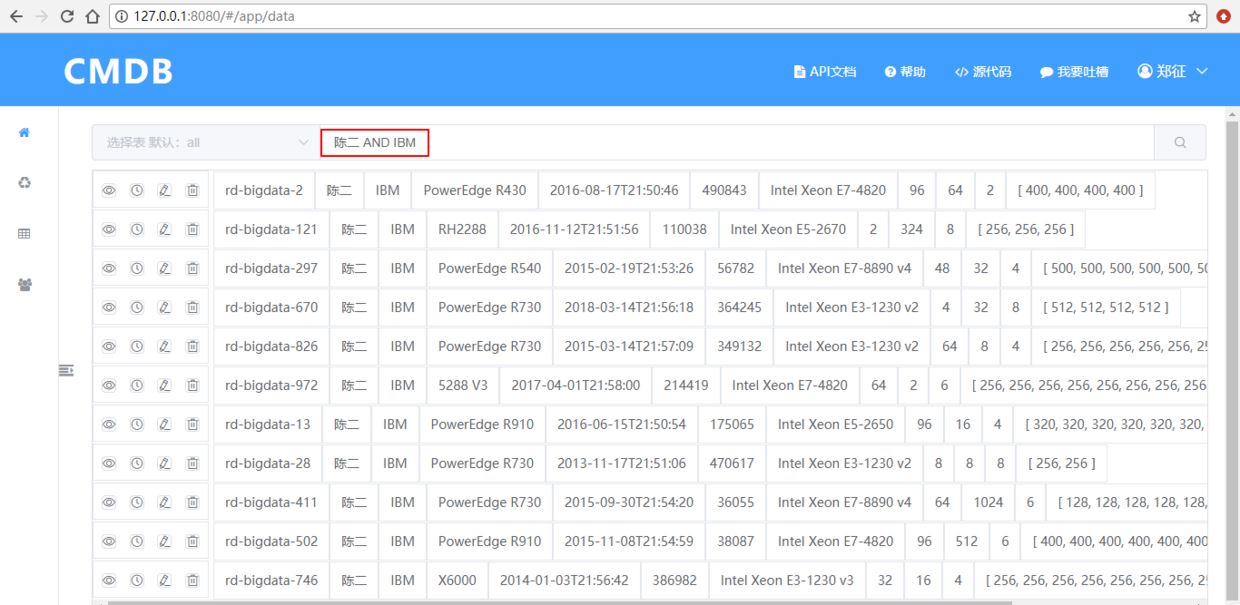View details of rd-bigdata-121 via eye icon
The height and width of the screenshot is (605, 1240).
[109, 229]
